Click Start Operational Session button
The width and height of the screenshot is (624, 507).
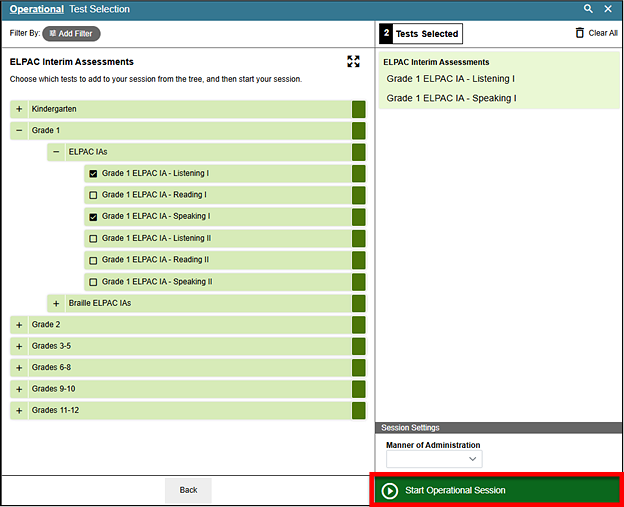click(x=497, y=490)
